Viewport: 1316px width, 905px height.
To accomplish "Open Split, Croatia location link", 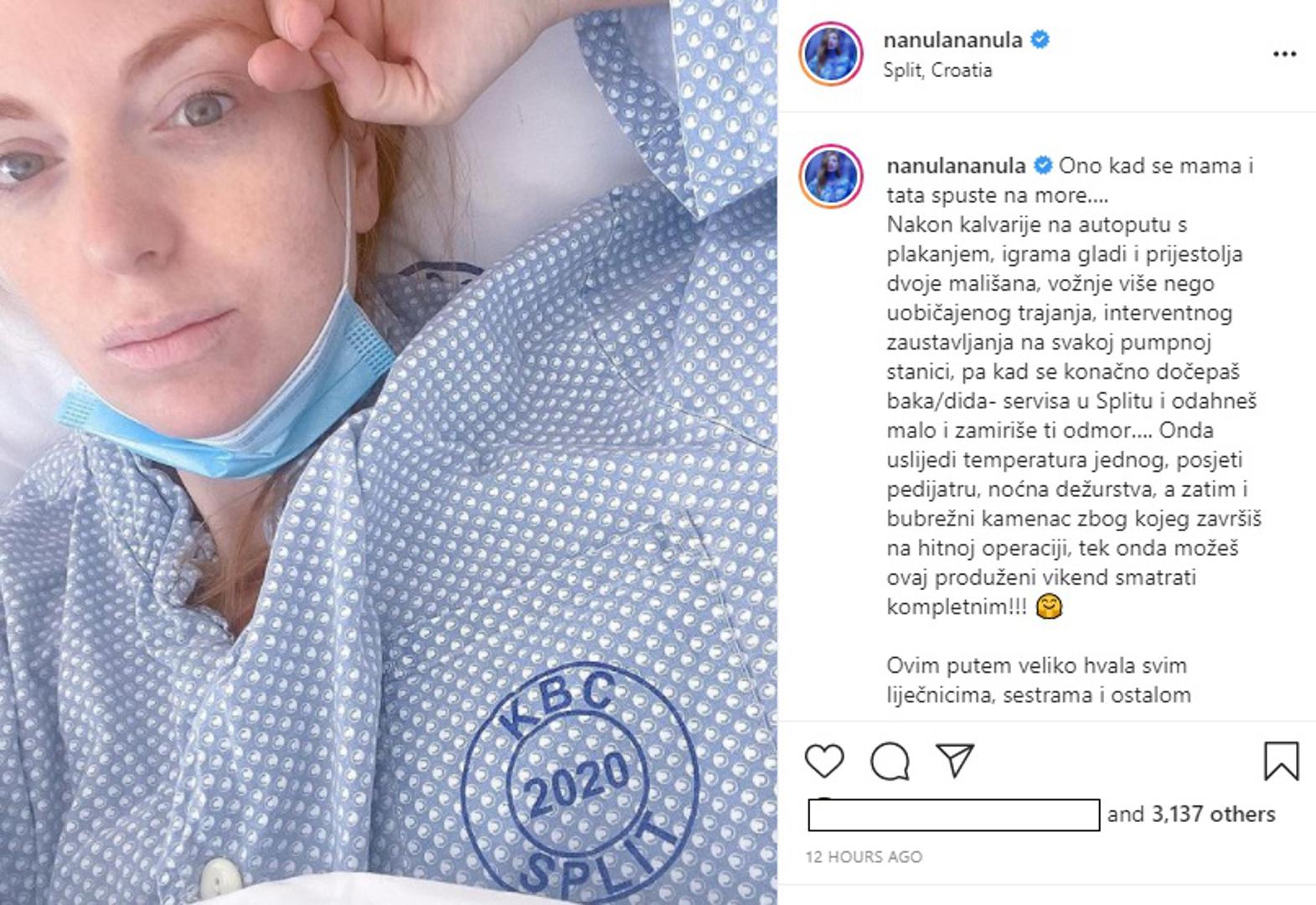I will [x=937, y=70].
